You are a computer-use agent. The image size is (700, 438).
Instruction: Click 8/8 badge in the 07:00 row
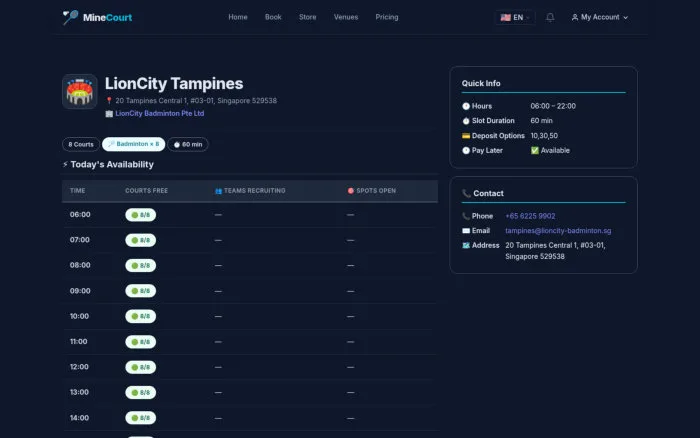point(141,240)
